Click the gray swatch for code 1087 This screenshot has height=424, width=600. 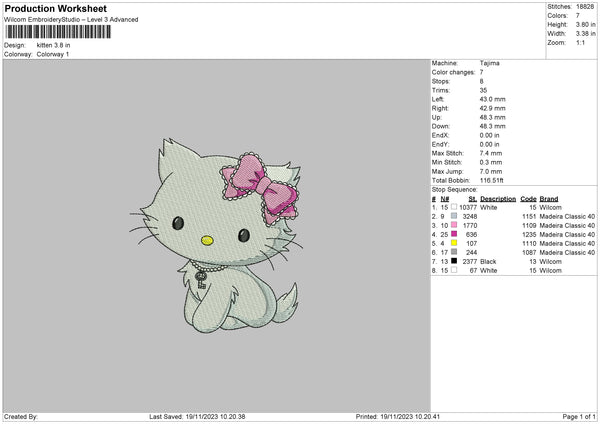(454, 252)
